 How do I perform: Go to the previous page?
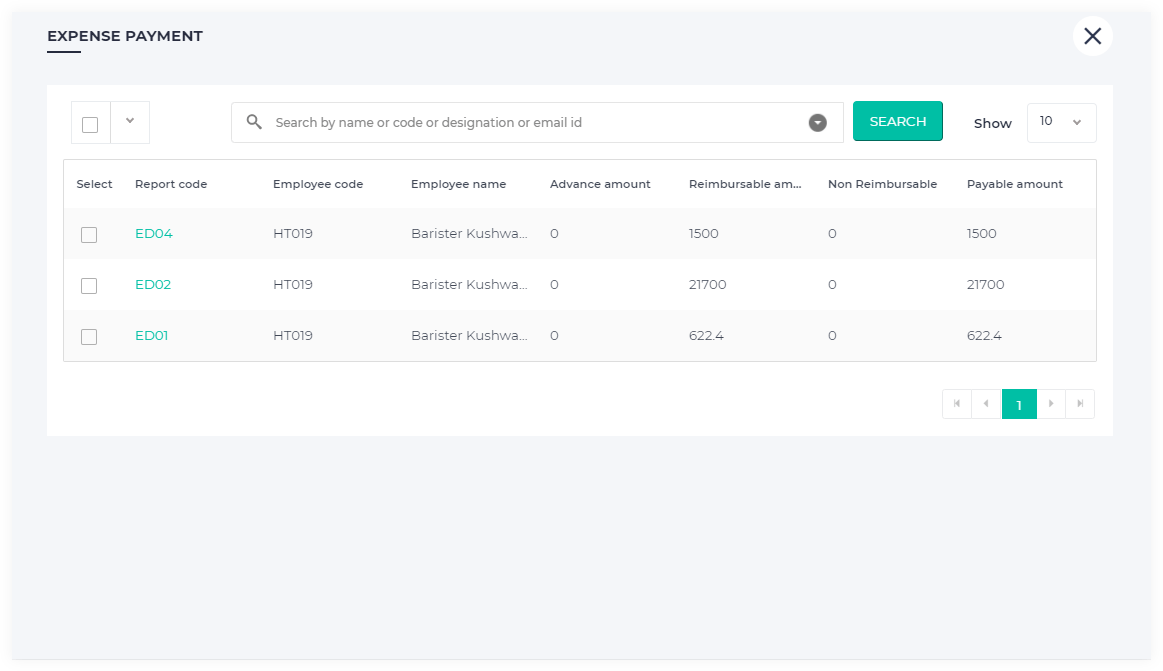986,404
